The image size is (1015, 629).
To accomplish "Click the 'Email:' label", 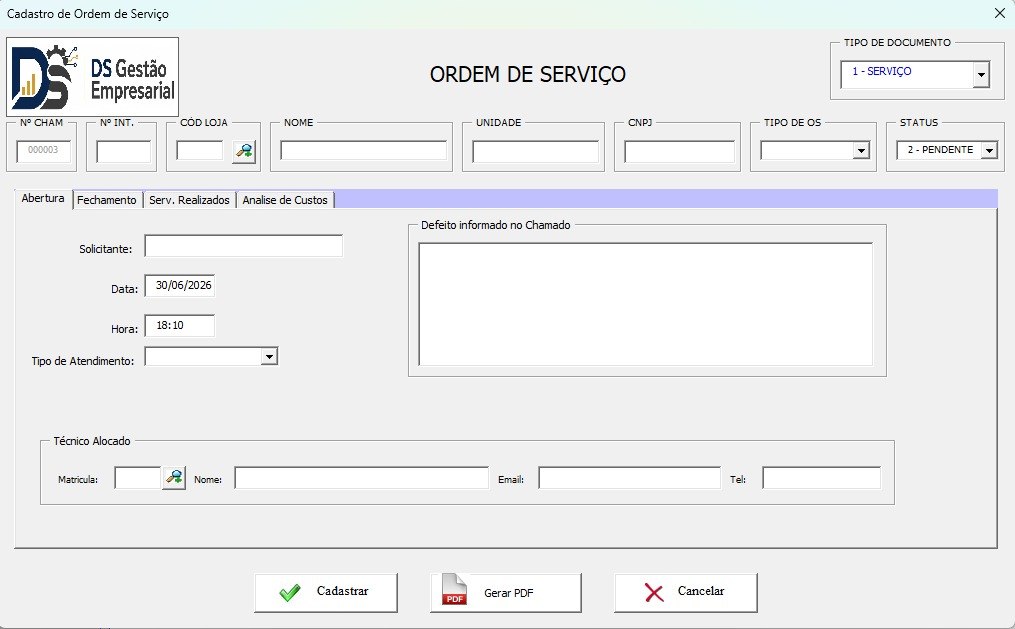I will pyautogui.click(x=511, y=480).
